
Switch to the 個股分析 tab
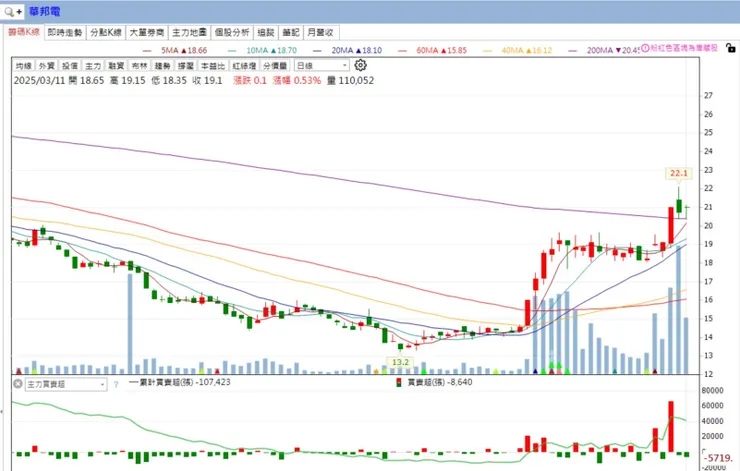[232, 33]
